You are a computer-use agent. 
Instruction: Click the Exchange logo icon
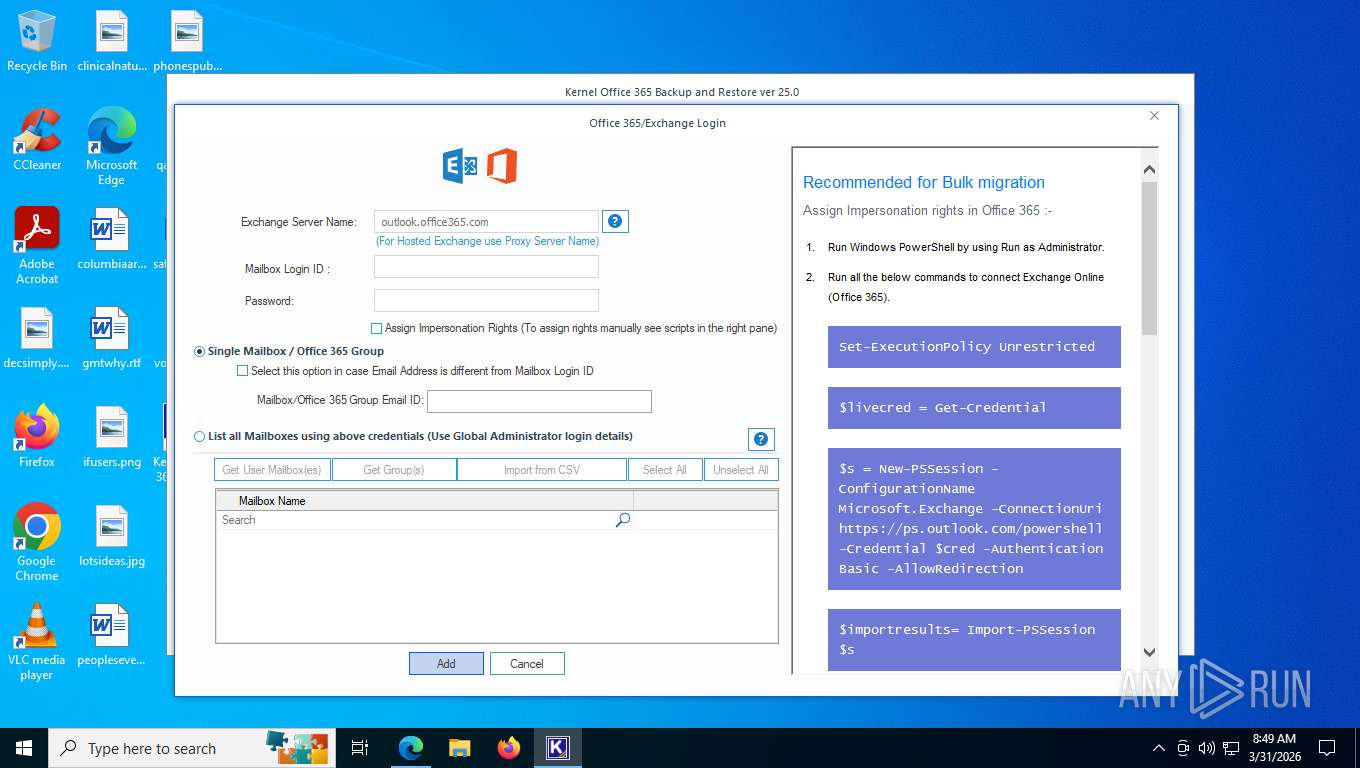[460, 166]
